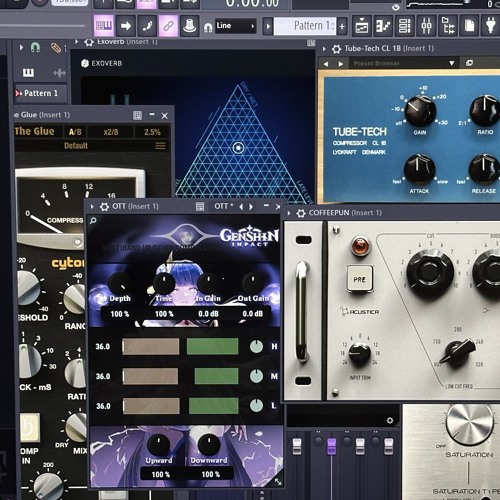The width and height of the screenshot is (500, 500).
Task: Open Tube-Tech CL 1B settings gear
Action: [x=336, y=49]
